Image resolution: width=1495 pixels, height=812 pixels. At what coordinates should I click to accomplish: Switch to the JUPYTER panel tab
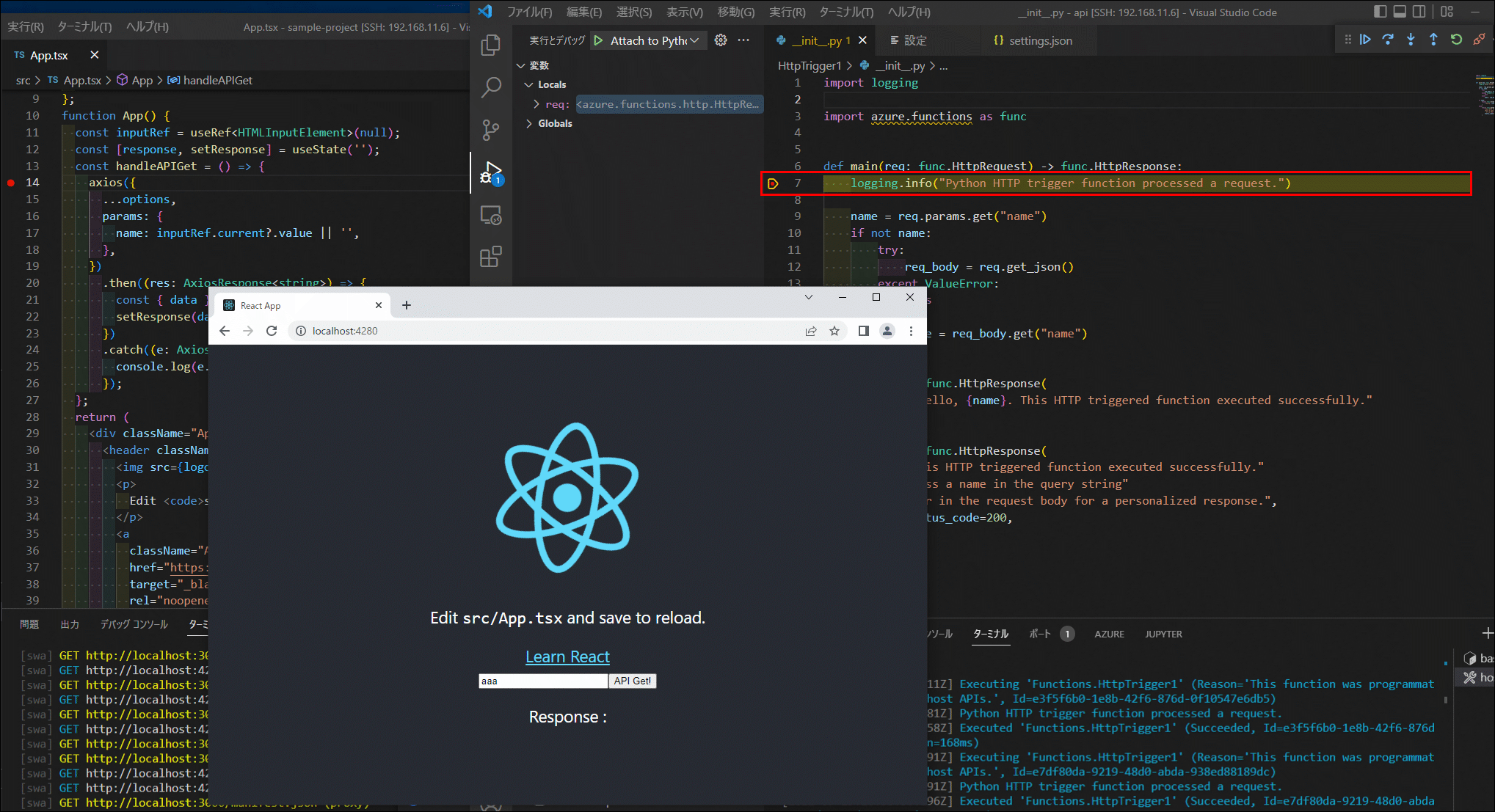pyautogui.click(x=1163, y=634)
